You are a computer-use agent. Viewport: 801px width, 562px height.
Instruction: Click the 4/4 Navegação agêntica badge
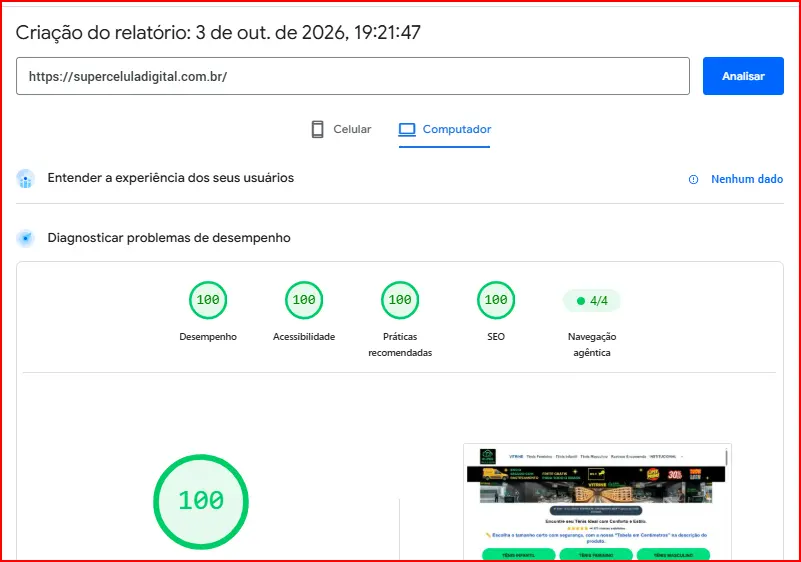[x=592, y=300]
